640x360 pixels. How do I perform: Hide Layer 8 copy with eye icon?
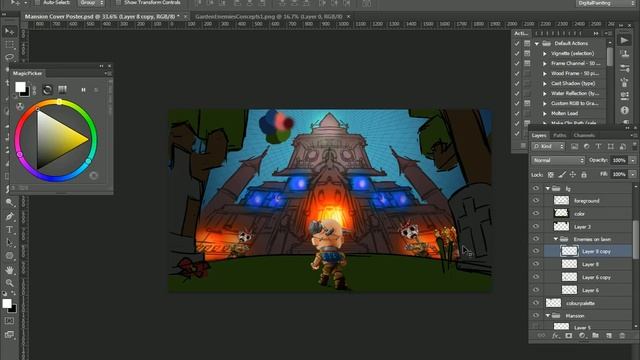tap(536, 251)
